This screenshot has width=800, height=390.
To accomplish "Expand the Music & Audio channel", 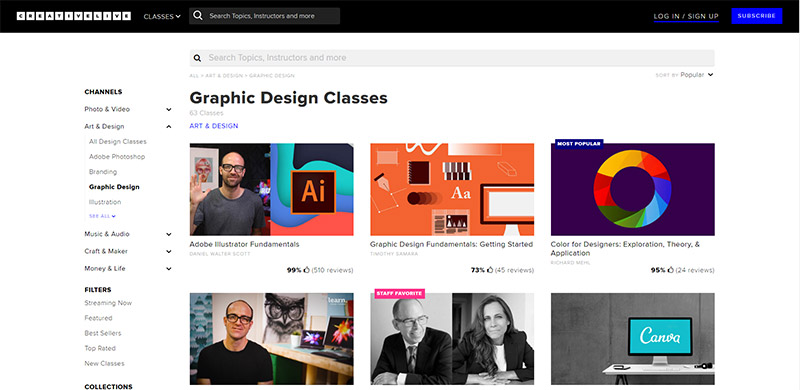I will [x=169, y=234].
